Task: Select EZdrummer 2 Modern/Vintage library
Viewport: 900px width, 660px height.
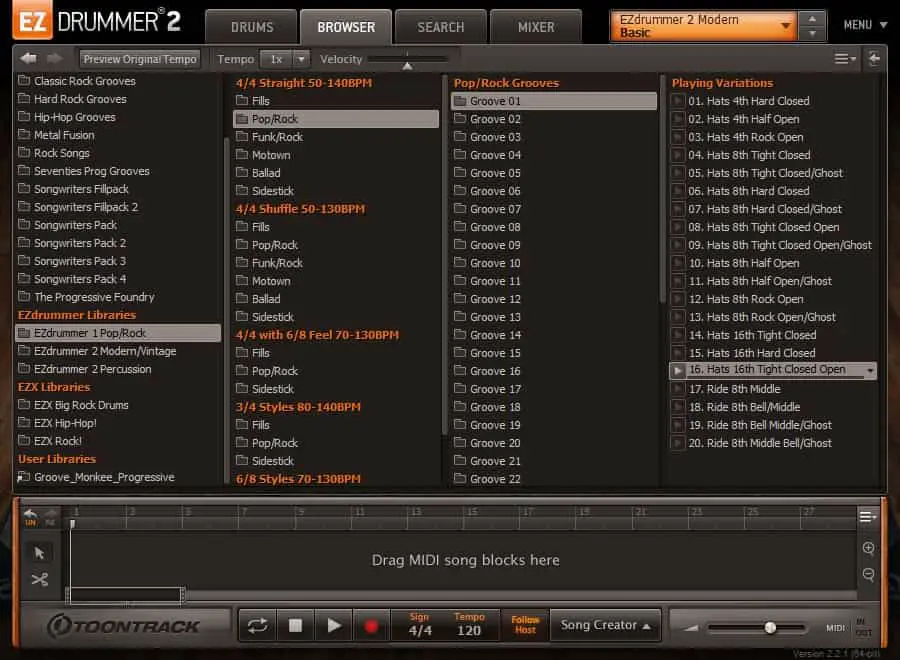Action: (97, 351)
